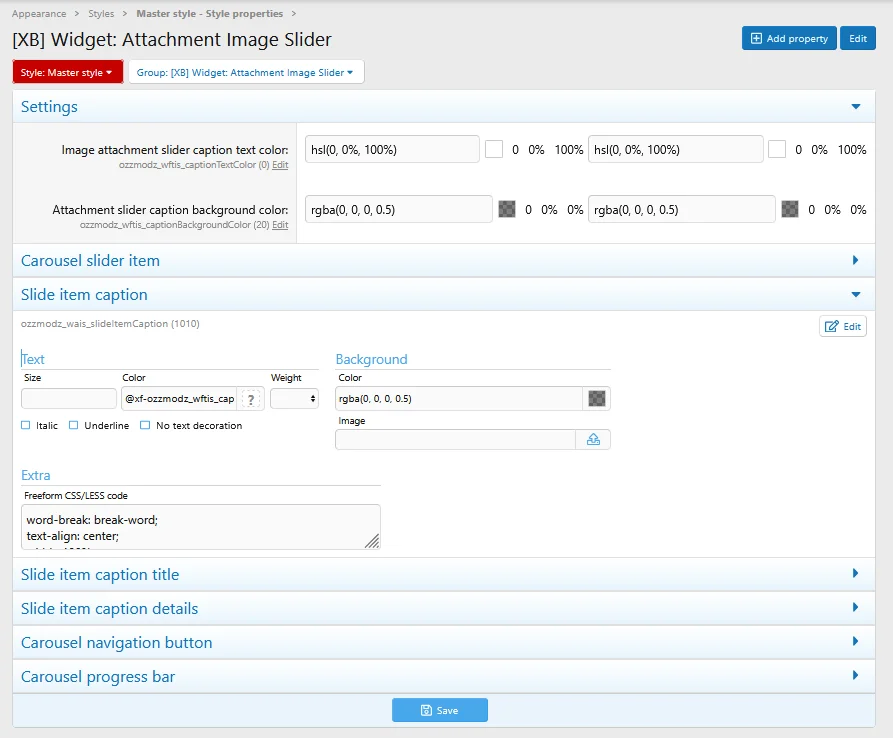Click the question mark icon in Color field
The height and width of the screenshot is (738, 893).
coord(251,399)
